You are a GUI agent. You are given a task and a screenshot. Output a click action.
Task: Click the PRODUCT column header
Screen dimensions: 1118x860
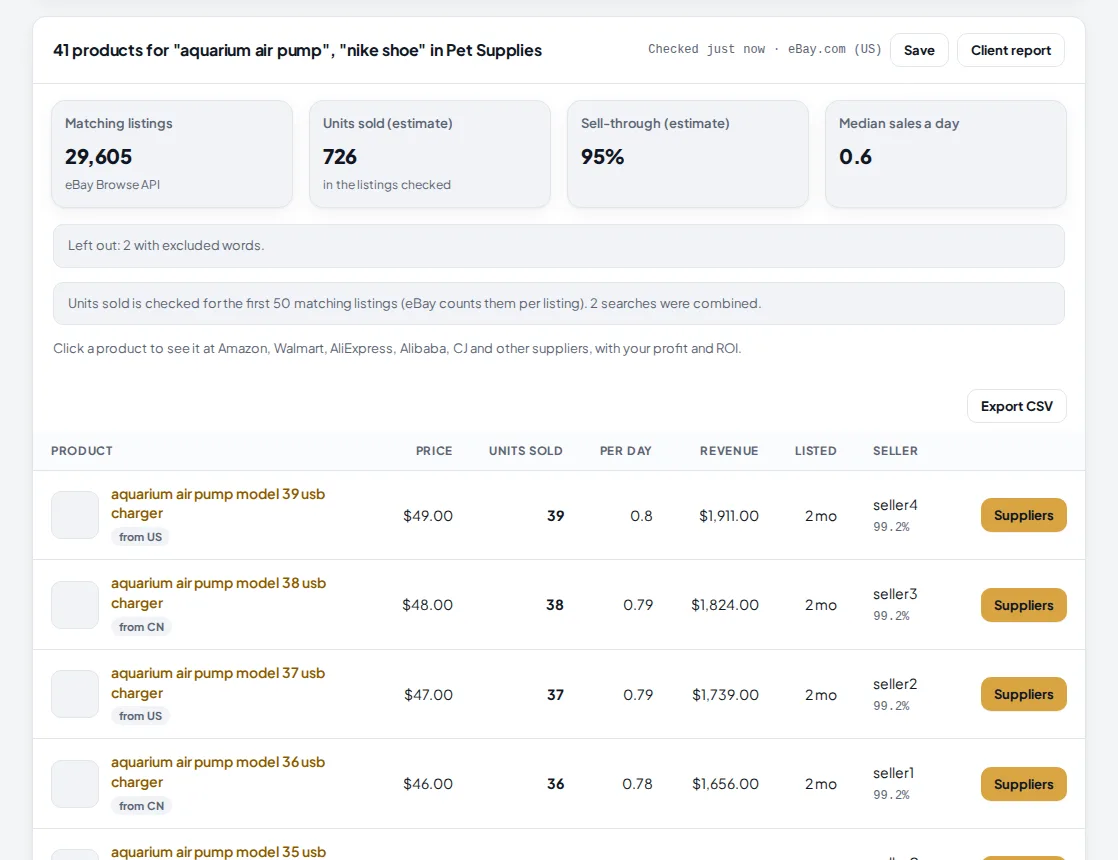[x=82, y=451]
